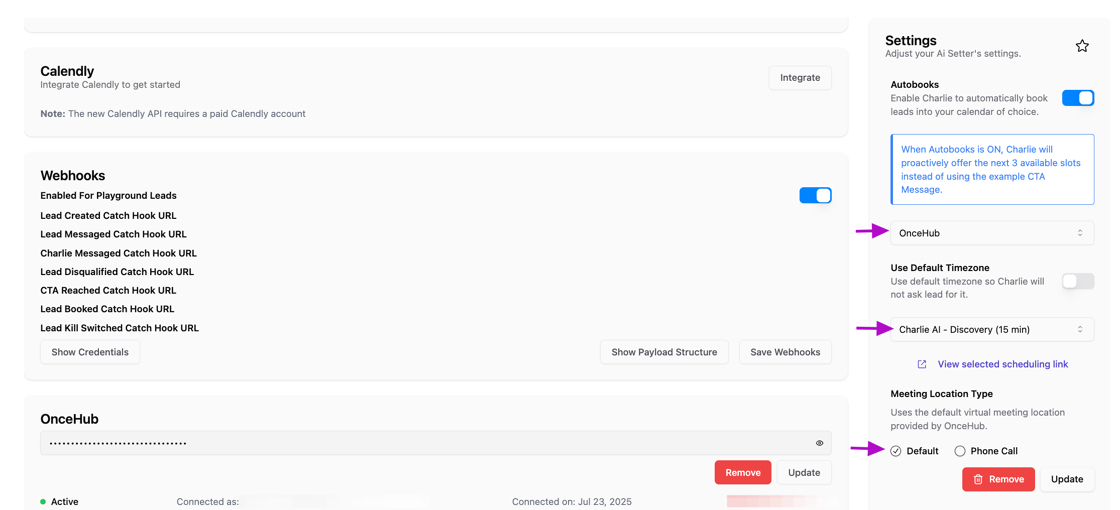Click the Webhooks heading

point(73,175)
